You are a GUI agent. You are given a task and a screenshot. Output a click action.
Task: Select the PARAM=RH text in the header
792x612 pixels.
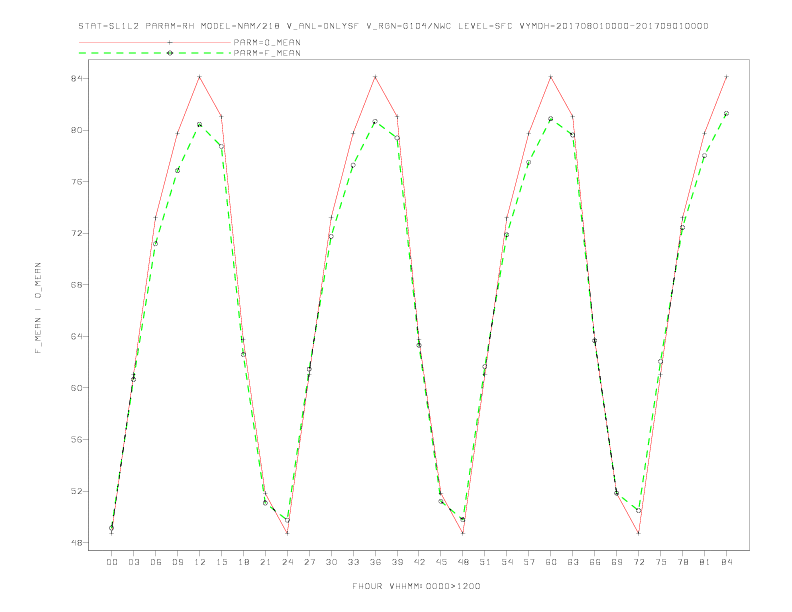pyautogui.click(x=170, y=26)
